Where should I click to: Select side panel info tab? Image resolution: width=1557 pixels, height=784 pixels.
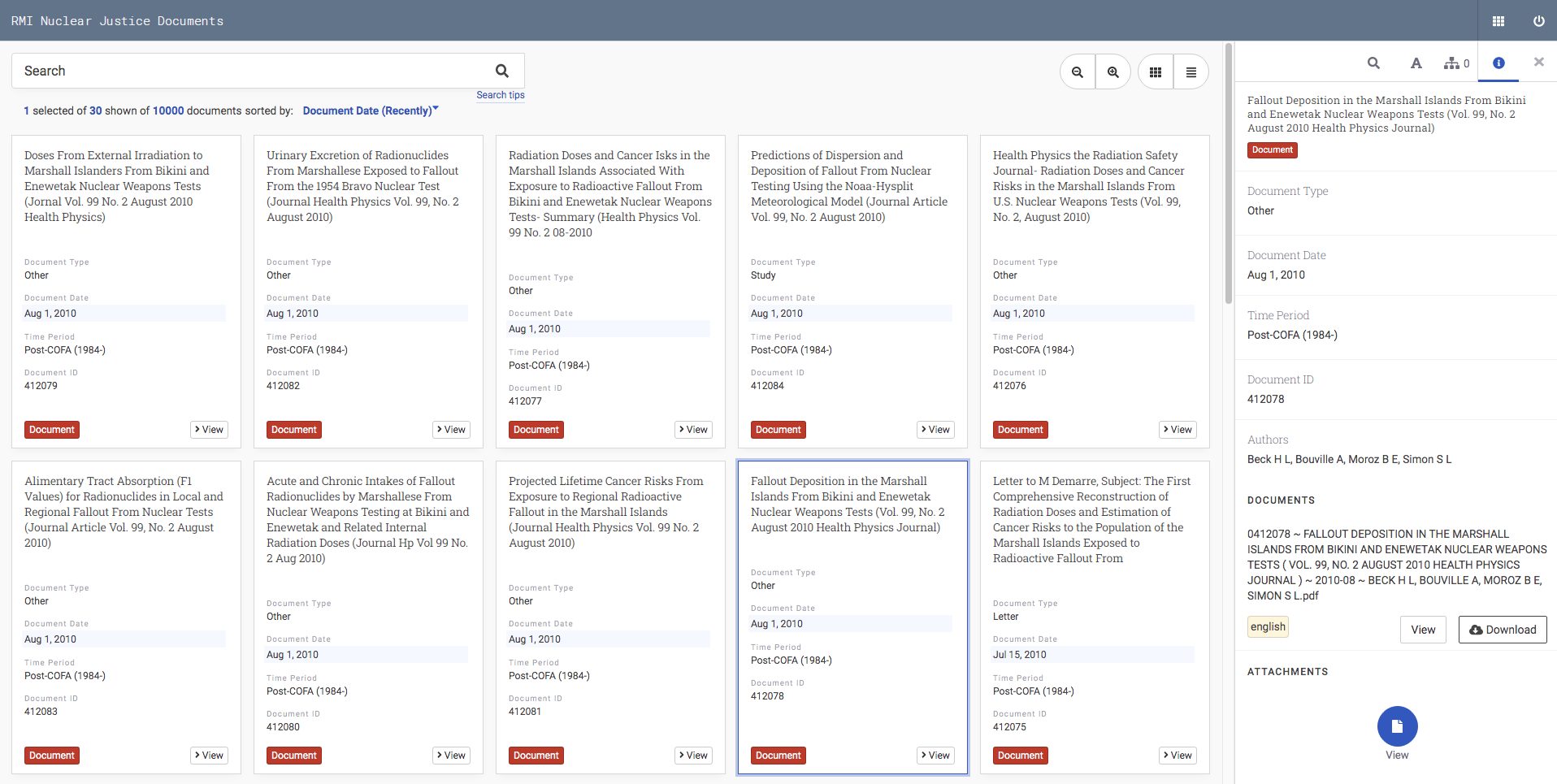pyautogui.click(x=1498, y=63)
